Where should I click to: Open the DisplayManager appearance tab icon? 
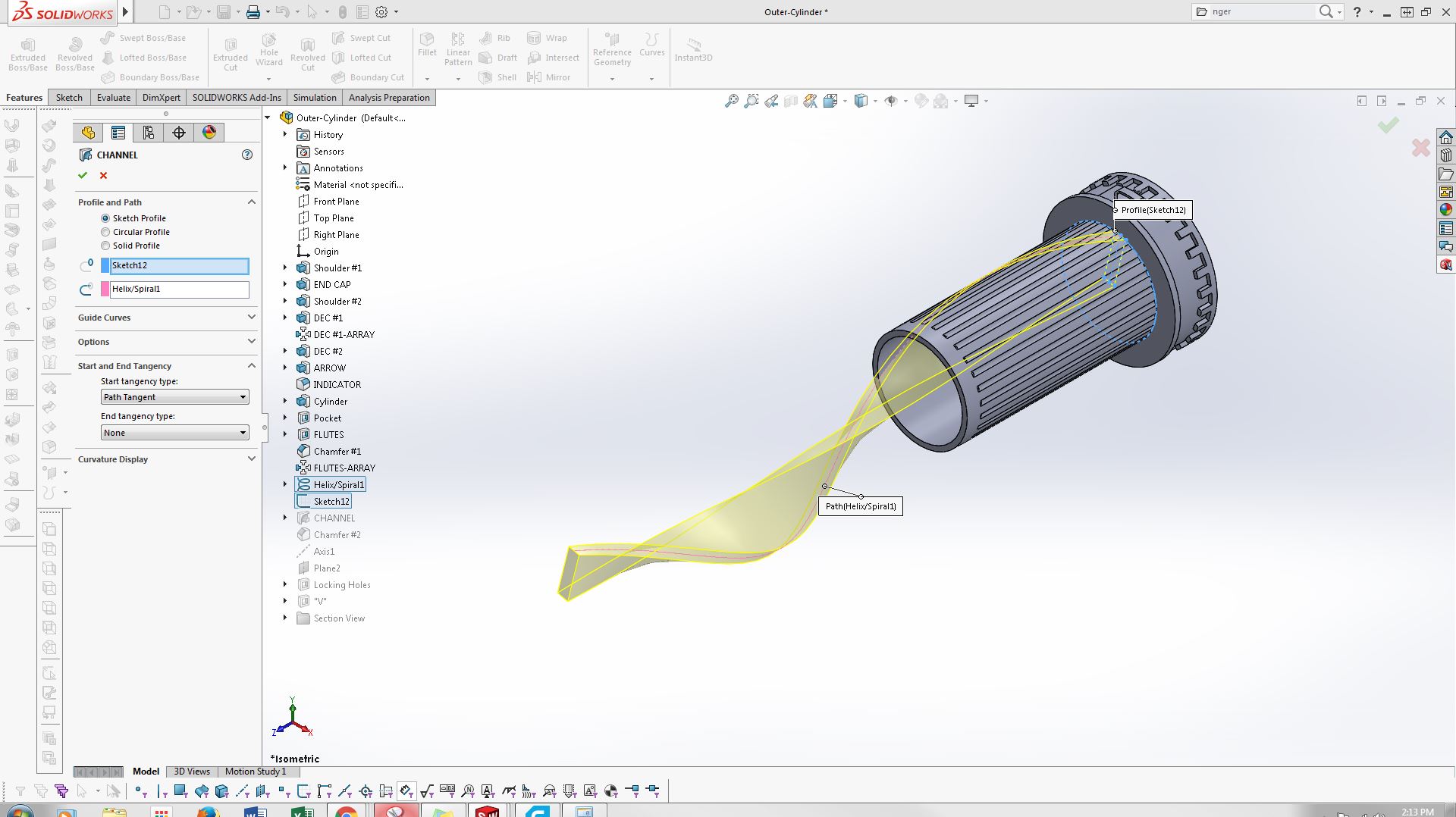(209, 133)
